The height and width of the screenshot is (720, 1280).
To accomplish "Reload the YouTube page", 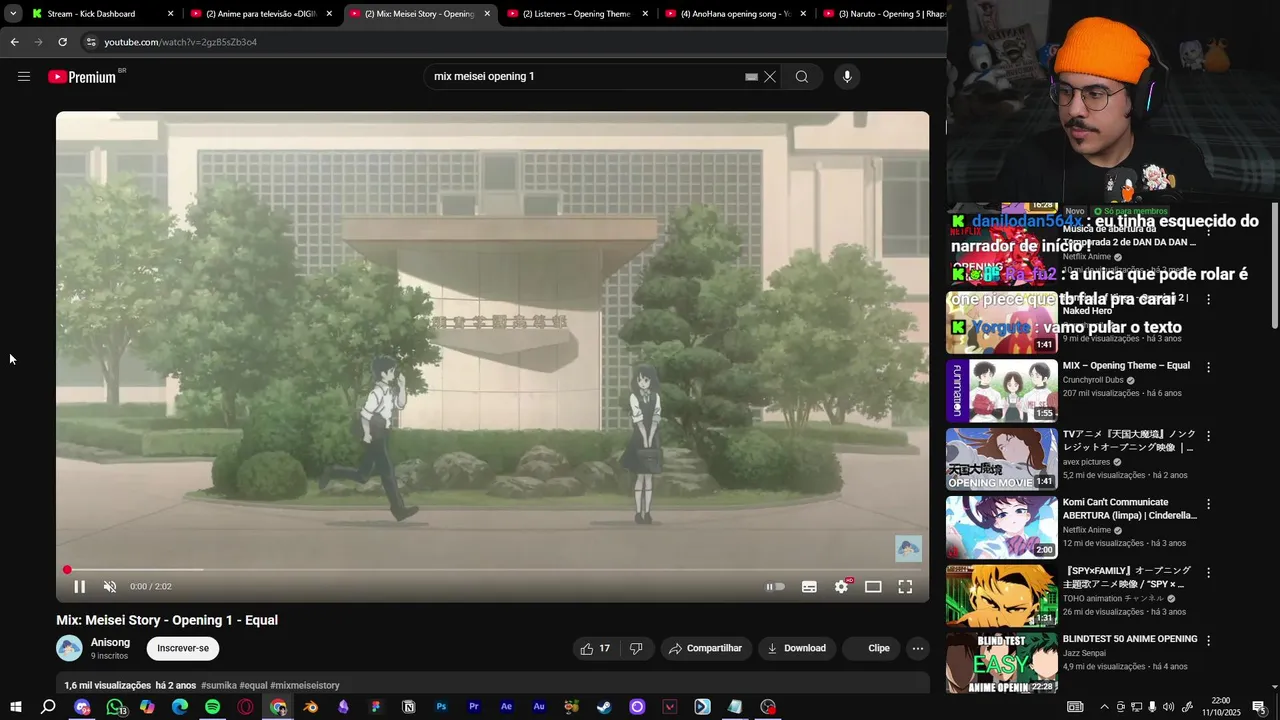I will (x=62, y=42).
